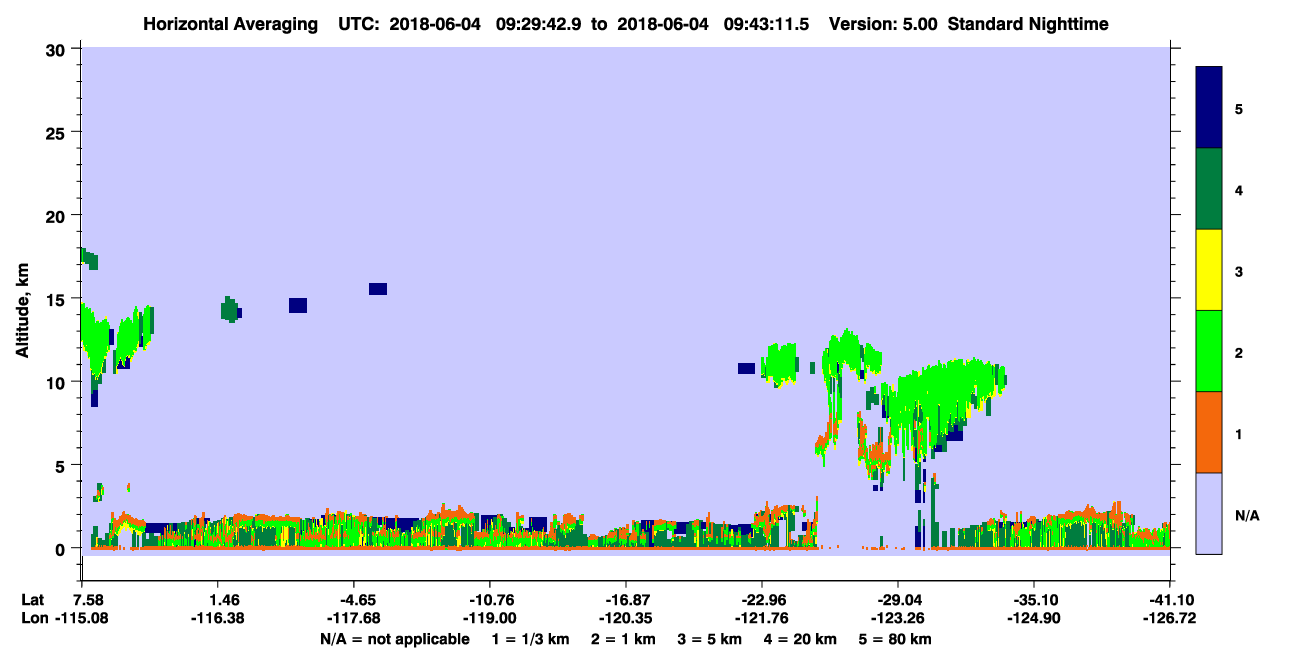Click the dark blue colorbar segment labeled 5
The width and height of the screenshot is (1300, 667).
click(x=1209, y=107)
